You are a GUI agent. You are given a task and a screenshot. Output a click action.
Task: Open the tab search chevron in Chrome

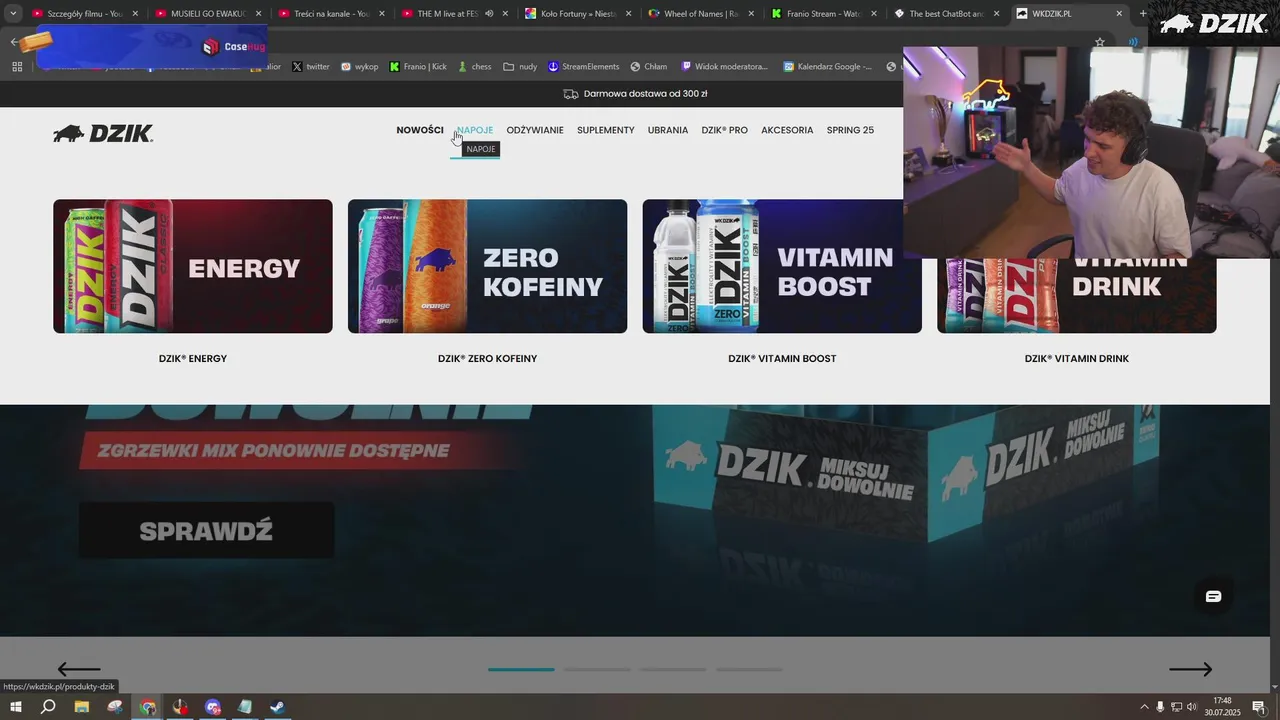click(13, 14)
